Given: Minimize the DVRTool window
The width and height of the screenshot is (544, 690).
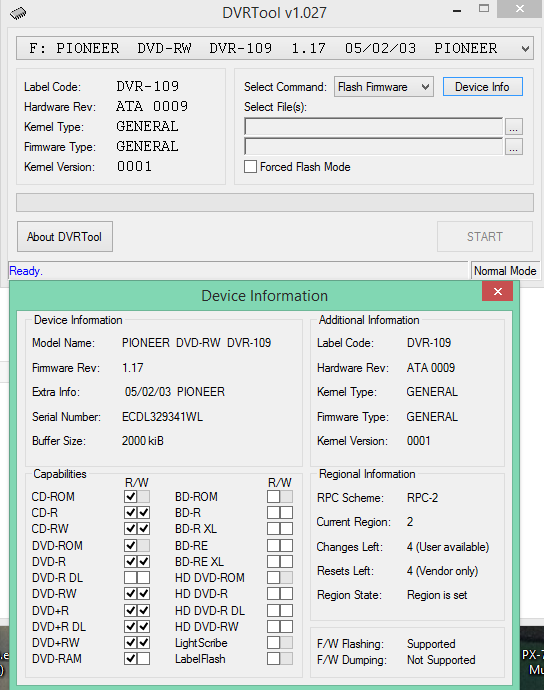Looking at the screenshot, I should [x=457, y=10].
